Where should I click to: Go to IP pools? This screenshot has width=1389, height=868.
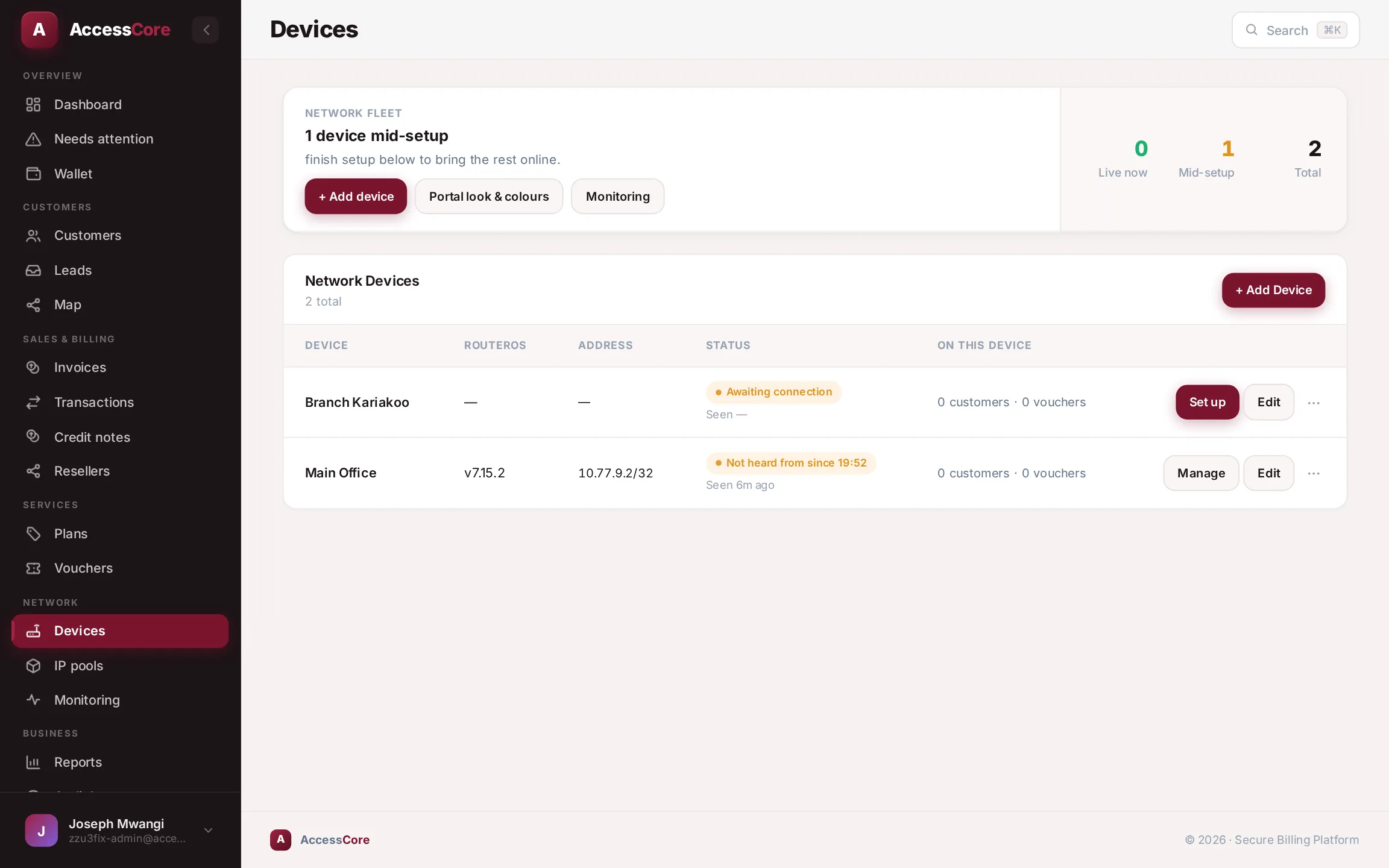[x=120, y=665]
